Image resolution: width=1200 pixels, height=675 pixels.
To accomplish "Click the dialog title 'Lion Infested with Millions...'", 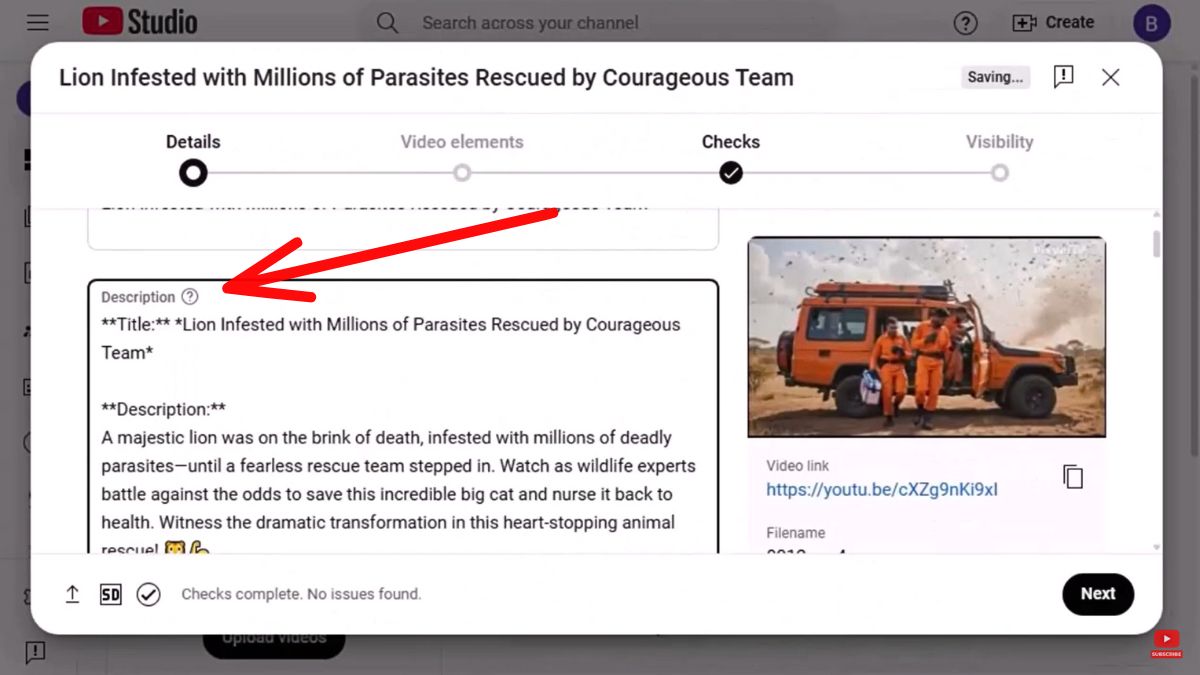I will pyautogui.click(x=426, y=77).
